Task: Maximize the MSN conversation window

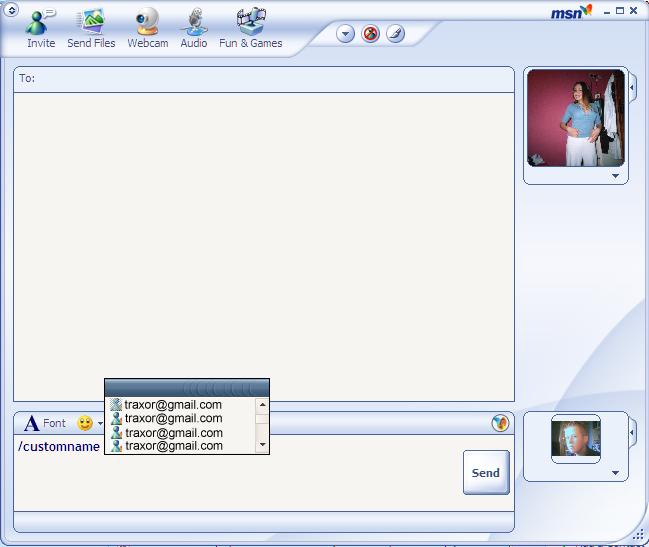Action: tap(620, 11)
